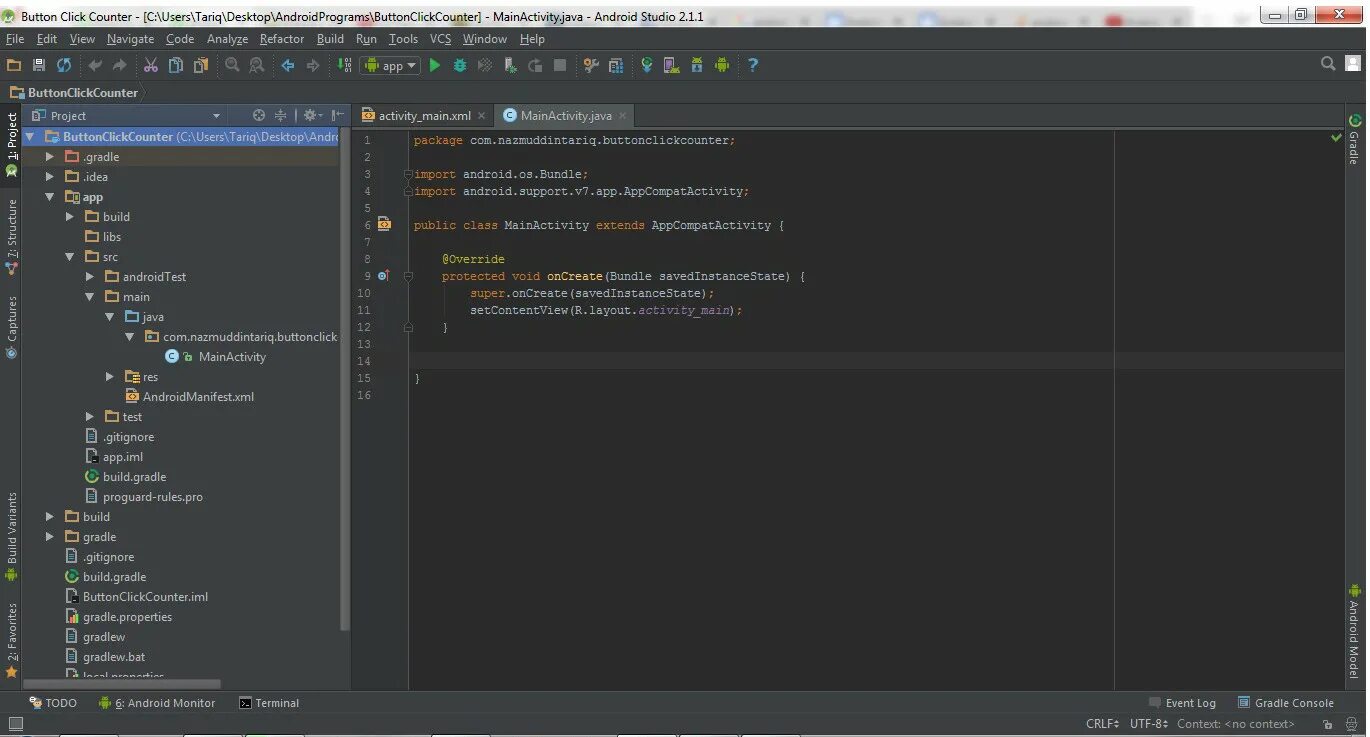Collapse the src folder
This screenshot has width=1370, height=737.
pos(70,257)
